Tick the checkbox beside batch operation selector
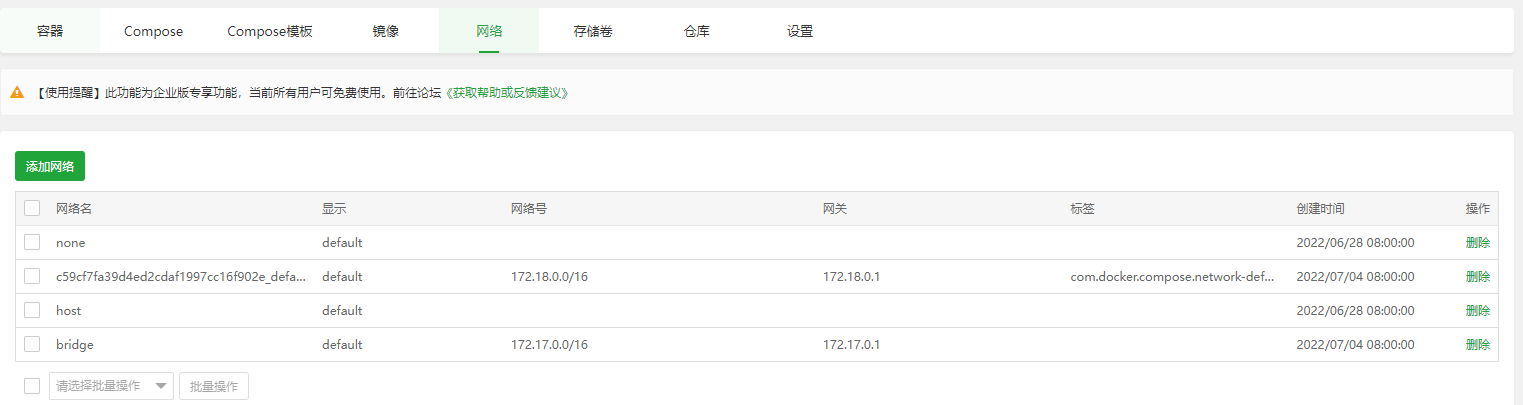This screenshot has height=405, width=1523. [32, 386]
